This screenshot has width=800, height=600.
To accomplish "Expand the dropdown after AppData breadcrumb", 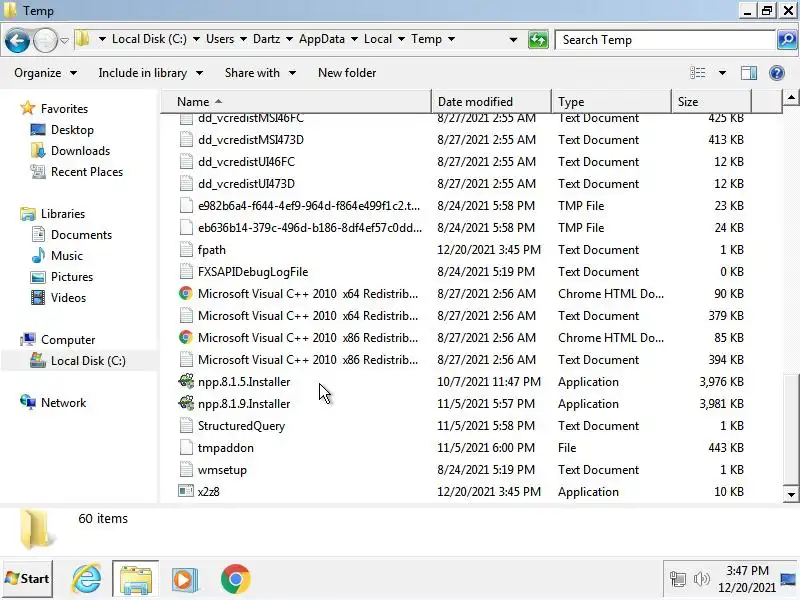I will 354,39.
